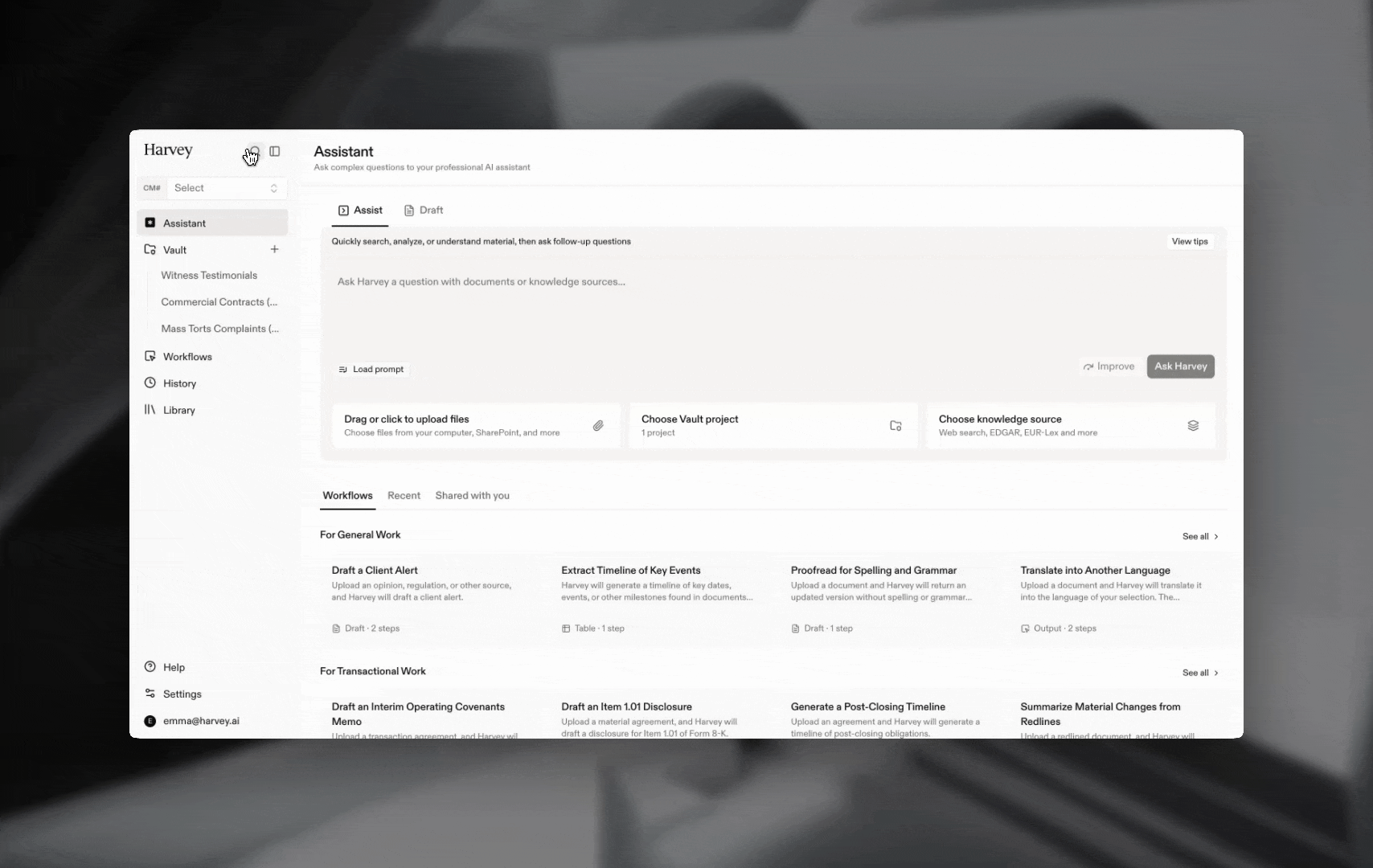Click the Help question mark icon
This screenshot has width=1373, height=868.
150,666
